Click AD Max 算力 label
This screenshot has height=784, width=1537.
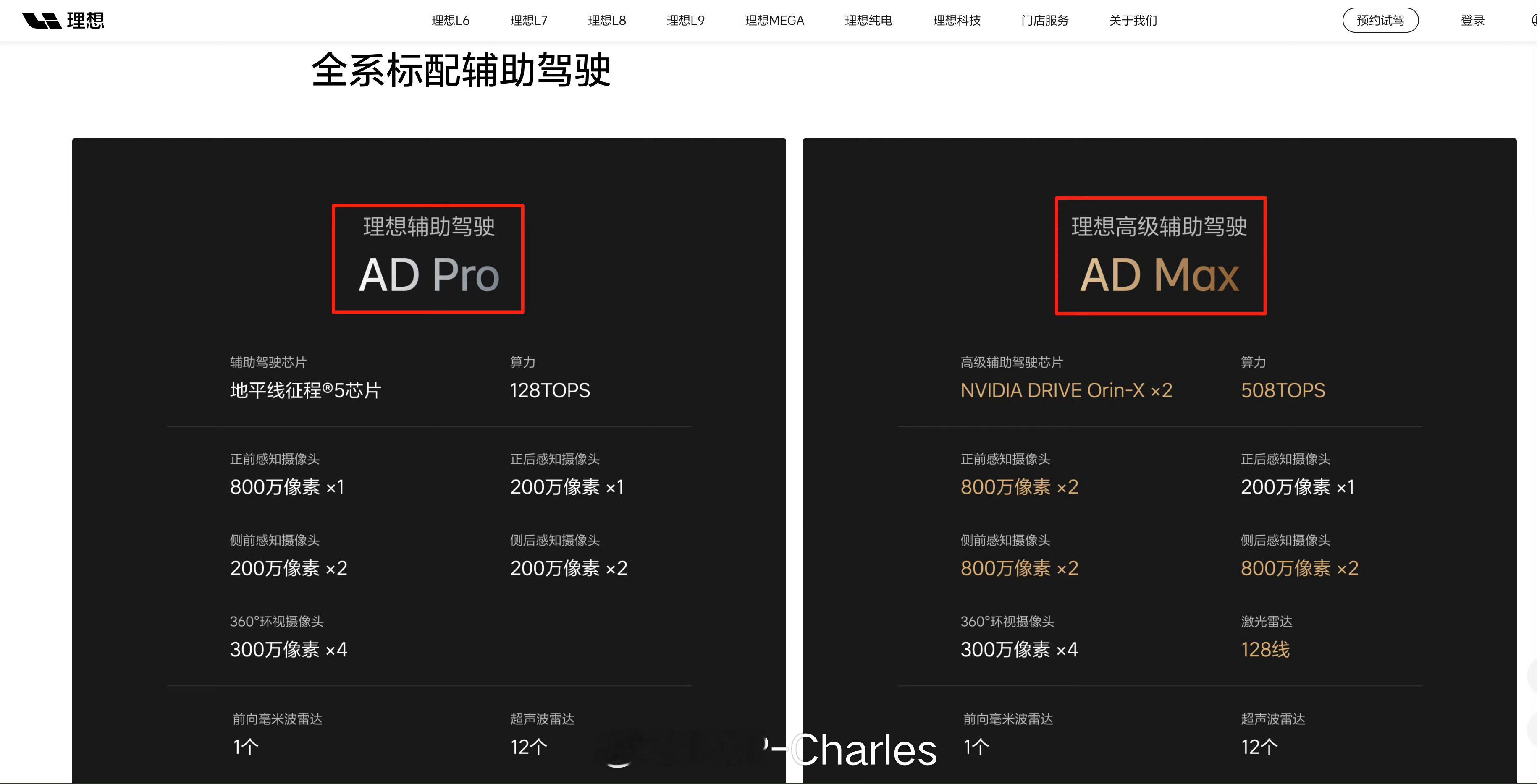[x=1253, y=362]
